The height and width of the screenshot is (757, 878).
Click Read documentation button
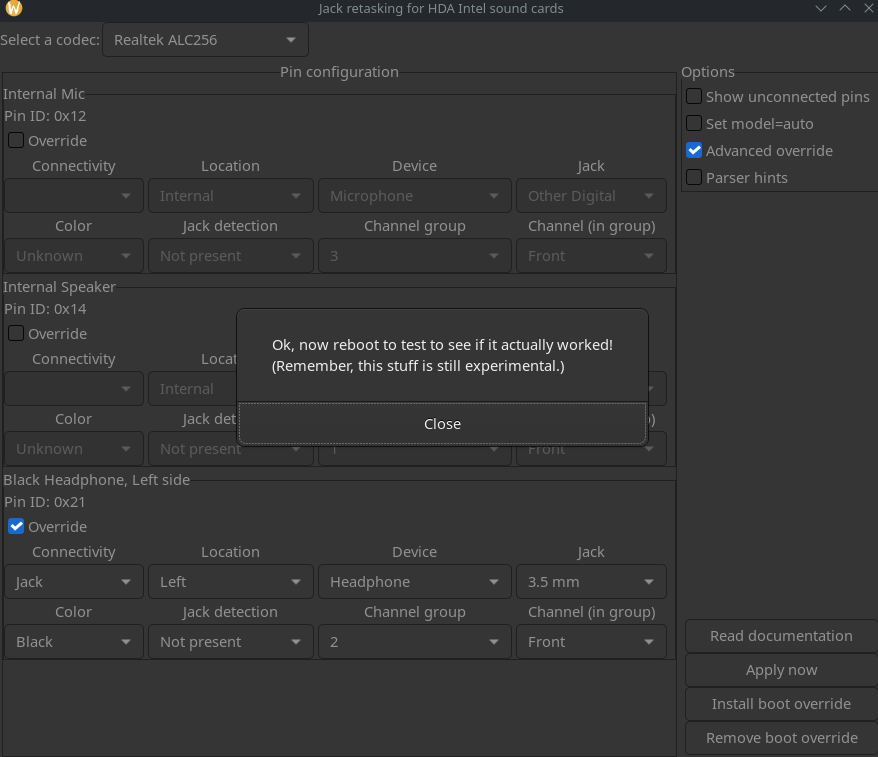coord(781,636)
